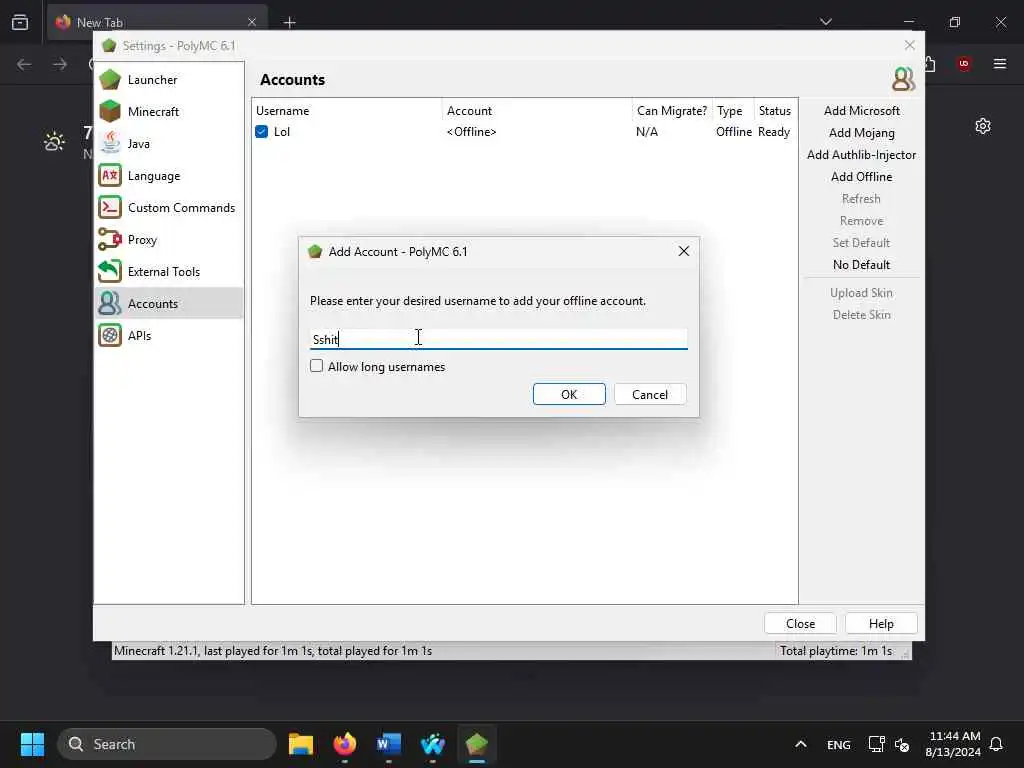Click the muted volume tray icon
Viewport: 1024px width, 768px height.
coord(902,744)
